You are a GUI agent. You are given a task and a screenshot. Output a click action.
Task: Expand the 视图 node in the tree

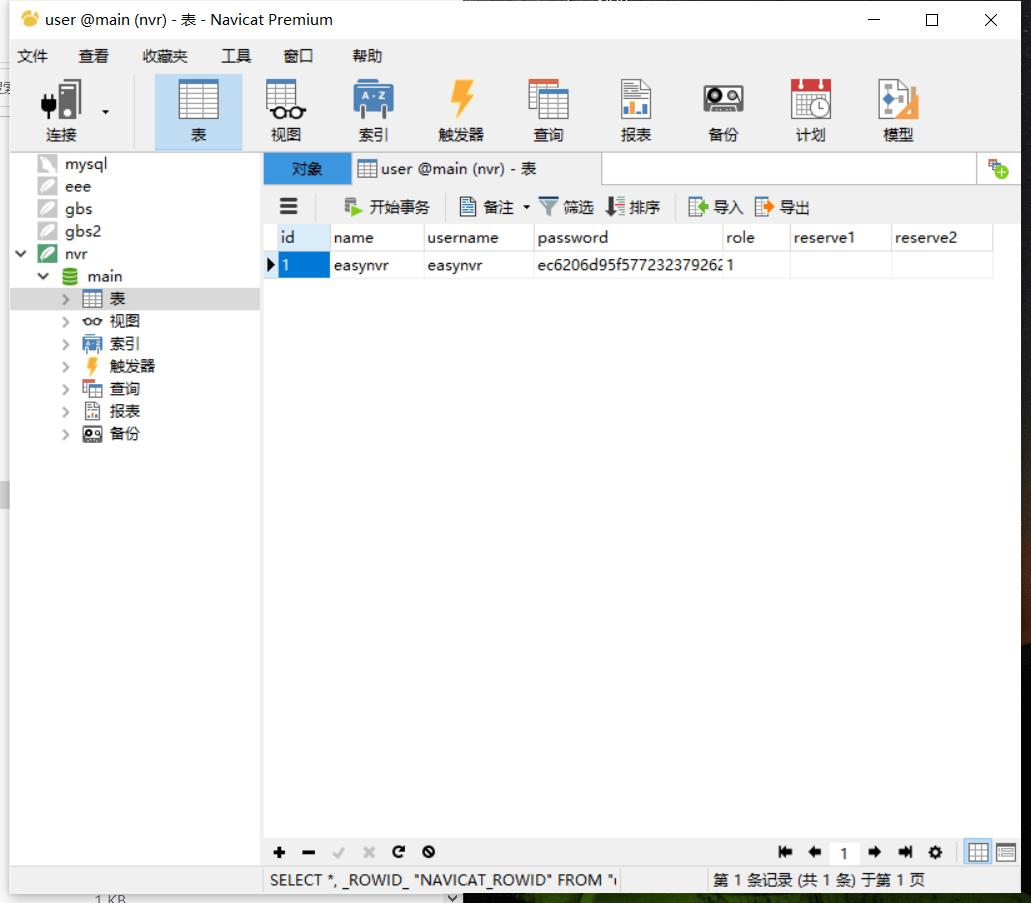pyautogui.click(x=66, y=321)
